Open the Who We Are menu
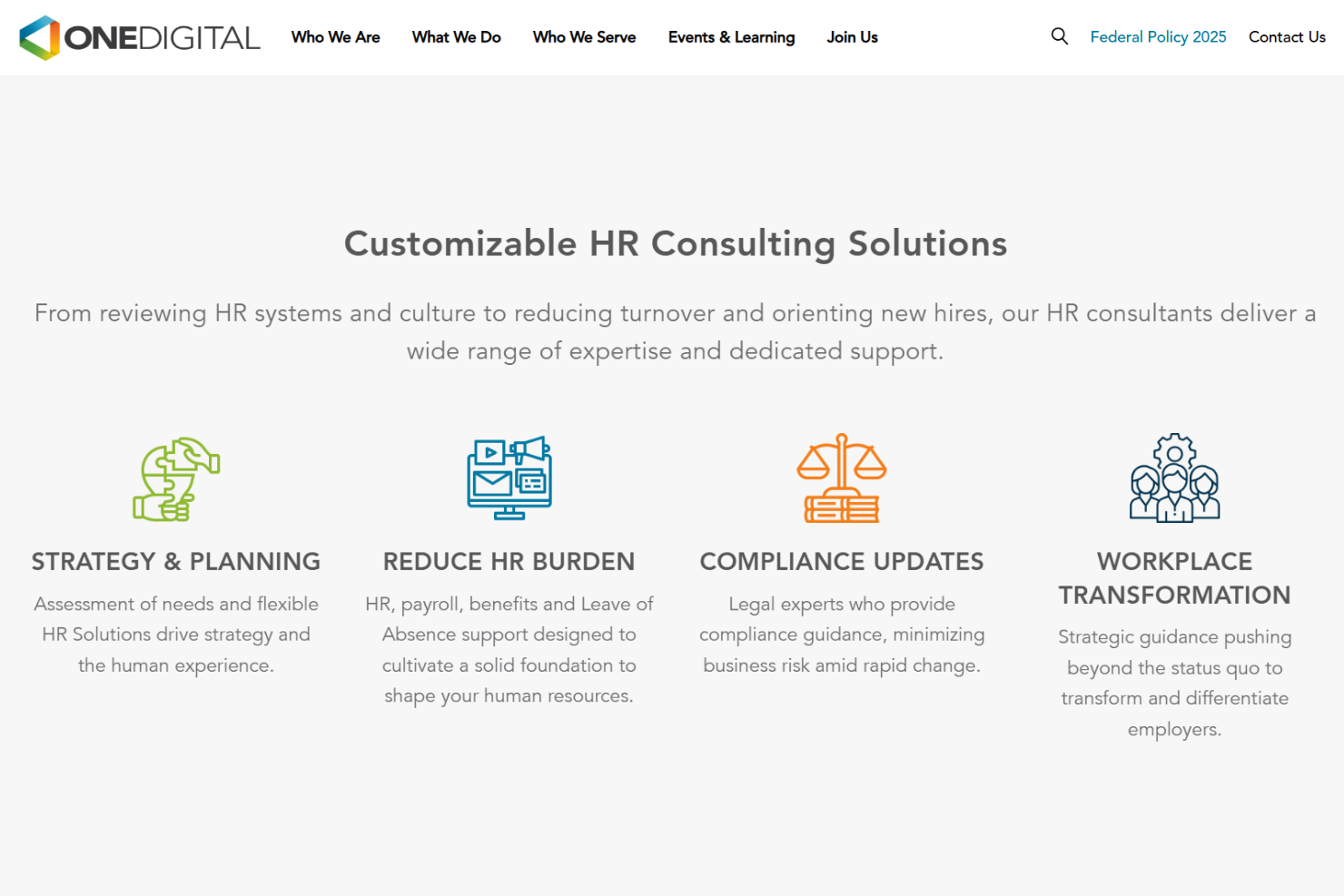This screenshot has height=896, width=1344. click(335, 37)
